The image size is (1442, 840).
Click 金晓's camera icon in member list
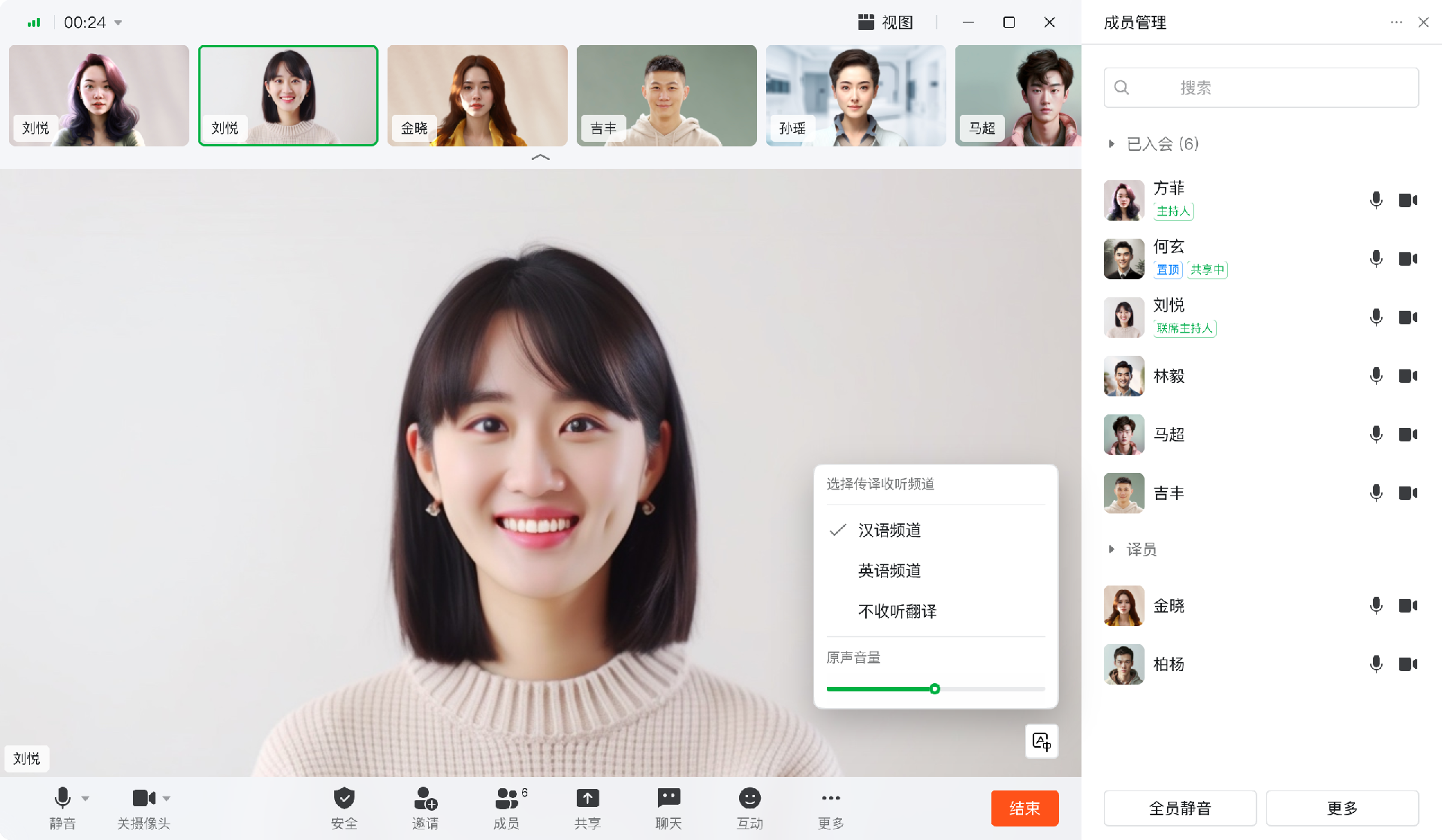[x=1408, y=605]
